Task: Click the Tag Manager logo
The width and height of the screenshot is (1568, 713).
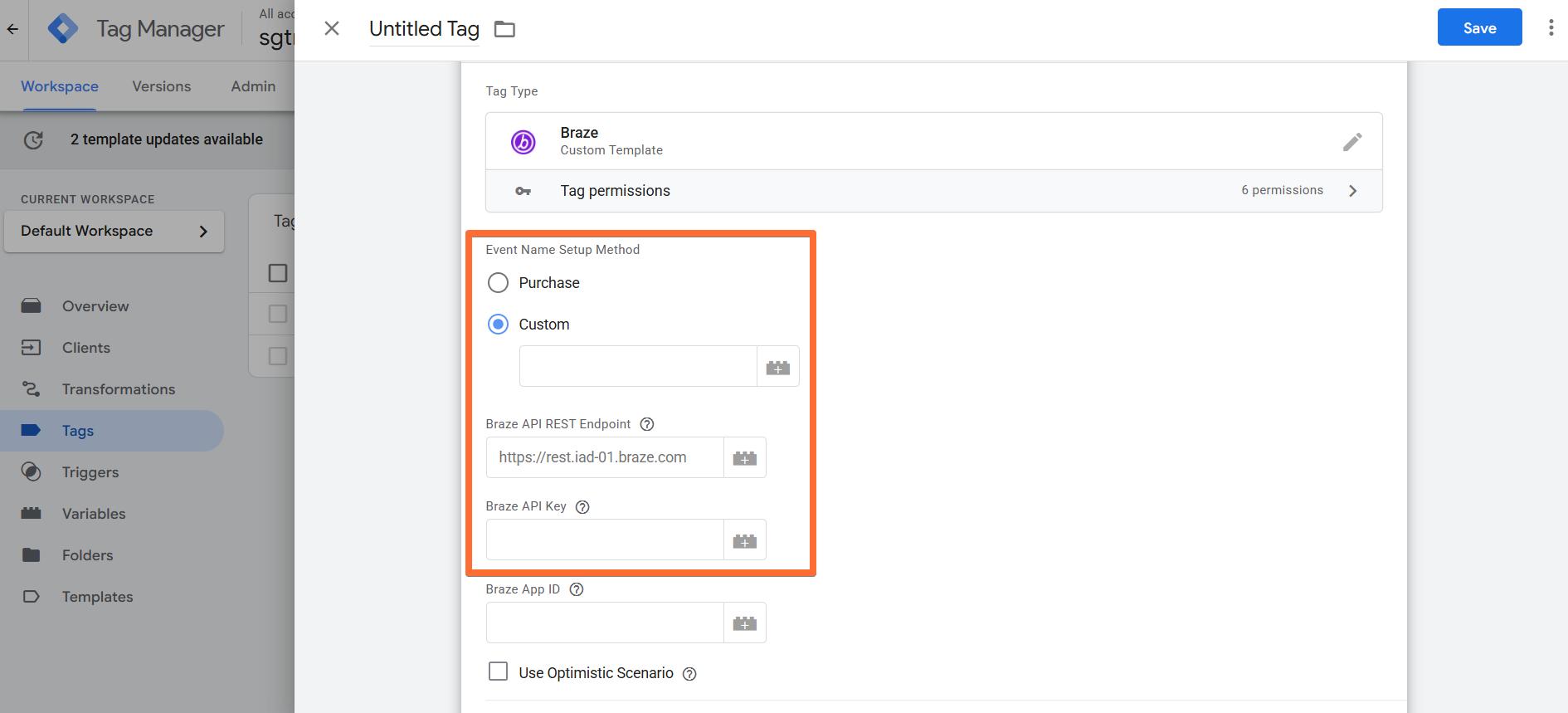Action: pyautogui.click(x=63, y=29)
